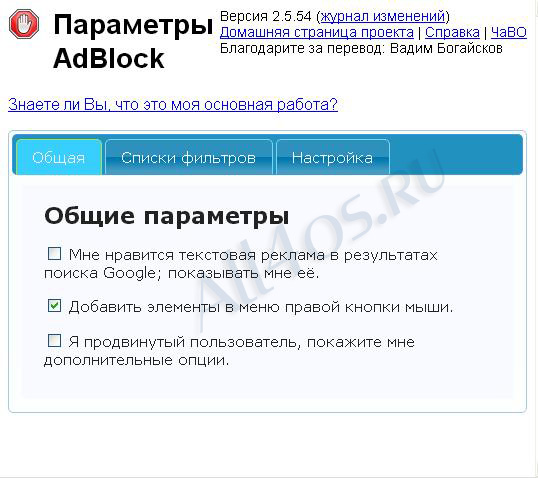
Task: Enable Google text ads checkbox
Action: point(54,254)
